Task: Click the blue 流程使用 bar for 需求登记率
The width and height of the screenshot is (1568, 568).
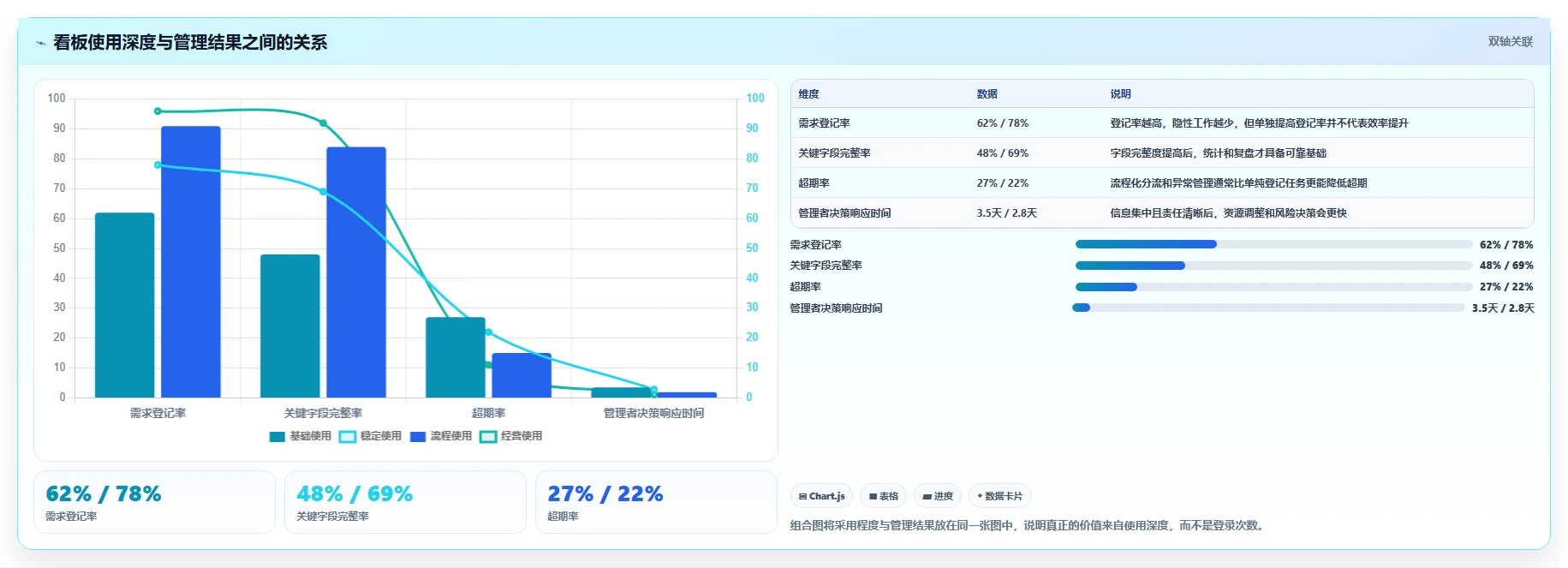Action: point(191,262)
